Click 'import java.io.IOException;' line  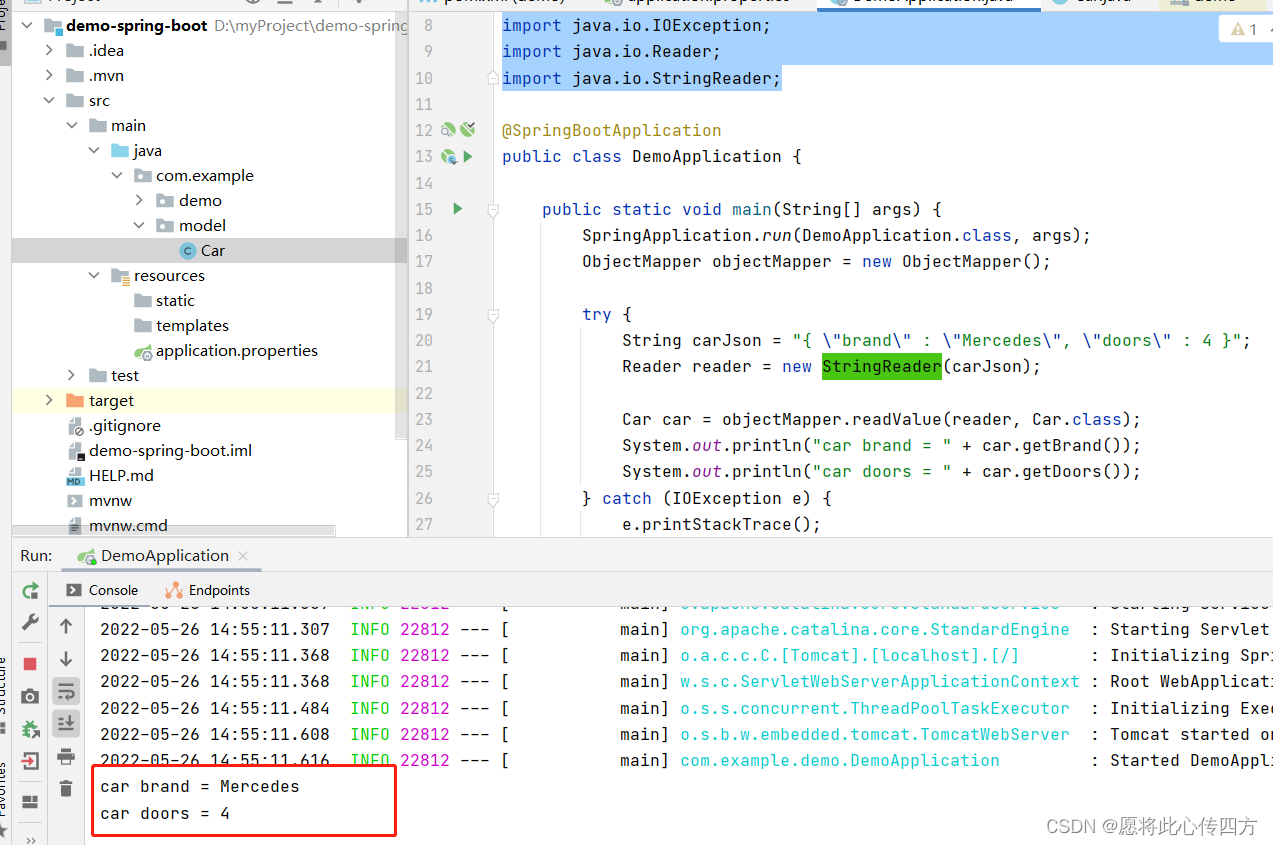point(636,25)
